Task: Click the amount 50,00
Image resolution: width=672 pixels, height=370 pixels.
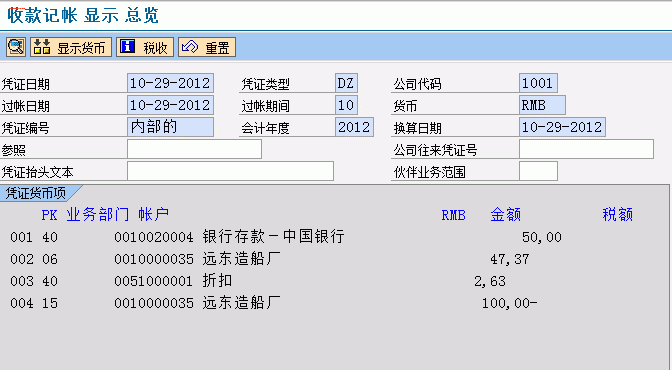Action: click(542, 237)
